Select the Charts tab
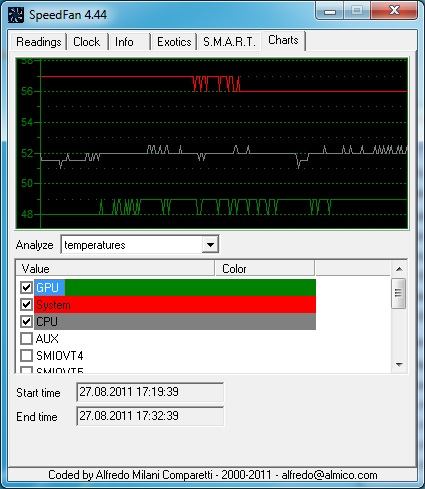 tap(283, 40)
